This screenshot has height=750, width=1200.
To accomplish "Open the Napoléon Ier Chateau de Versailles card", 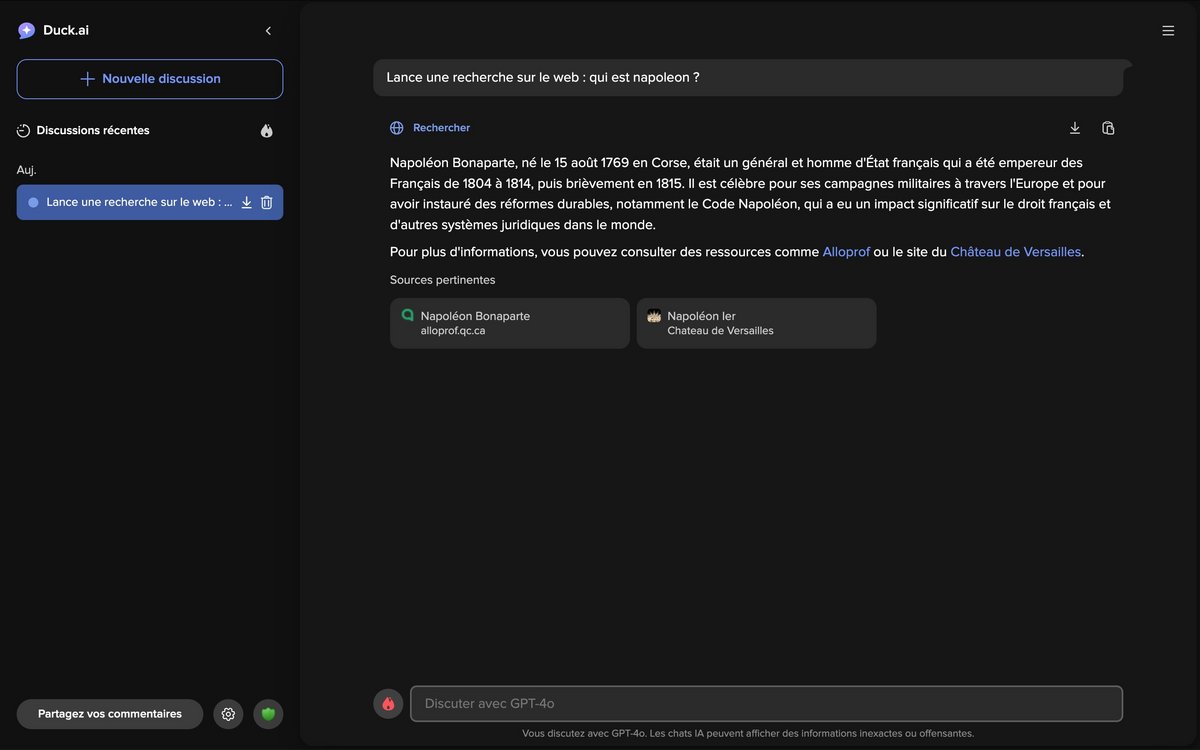I will tap(756, 323).
